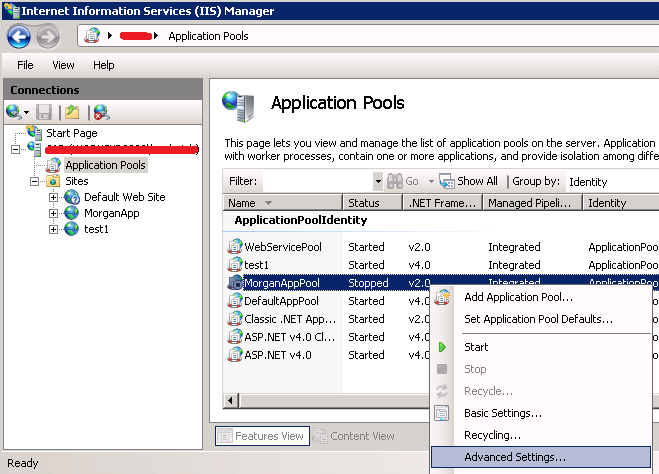This screenshot has height=474, width=659.
Task: Switch to Features View tab
Action: (262, 436)
